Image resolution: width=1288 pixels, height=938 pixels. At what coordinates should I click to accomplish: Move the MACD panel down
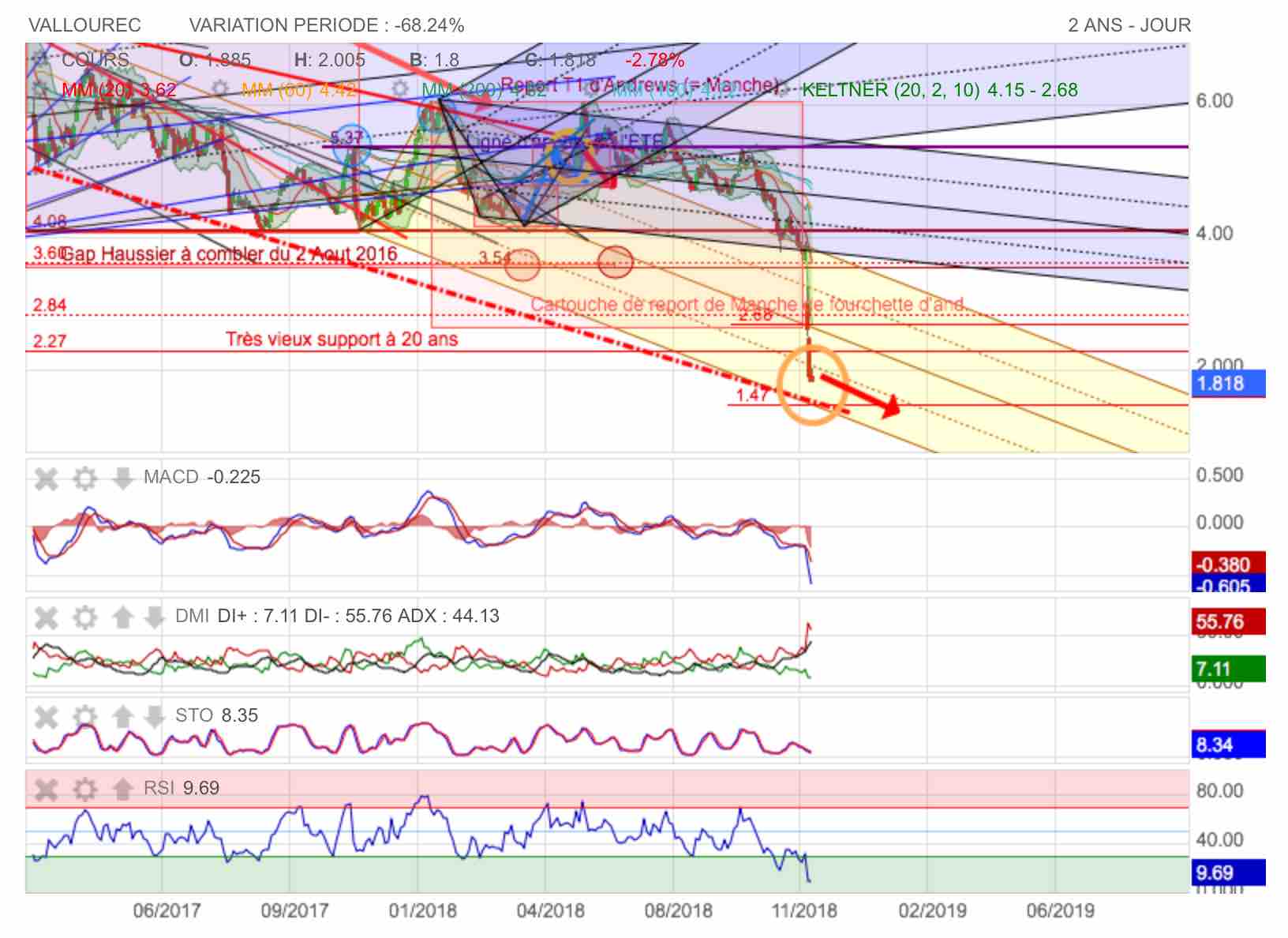coord(122,478)
